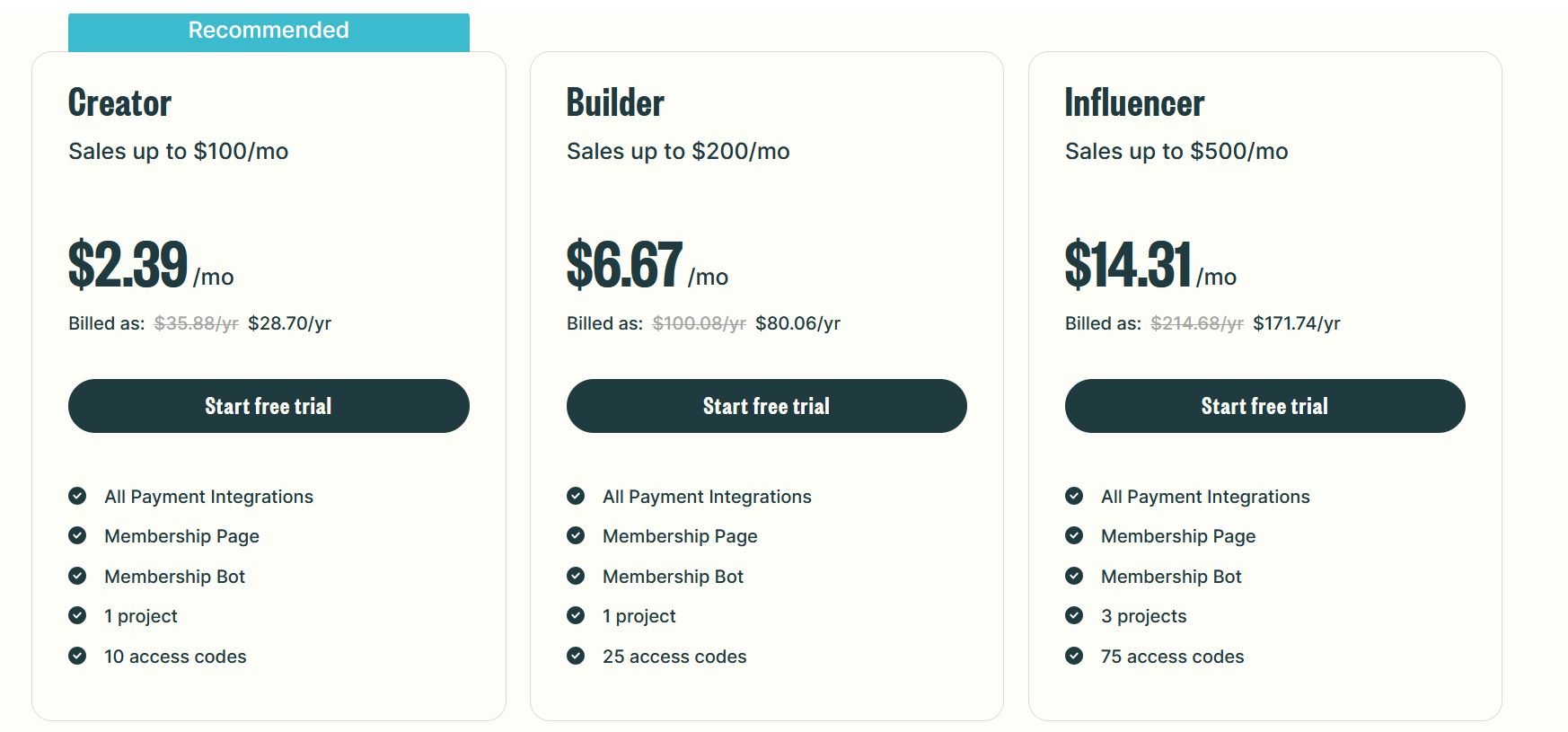Viewport: 1568px width, 732px height.
Task: Click the checkmark icon beside Creator's All Payment Integrations
Action: click(77, 495)
